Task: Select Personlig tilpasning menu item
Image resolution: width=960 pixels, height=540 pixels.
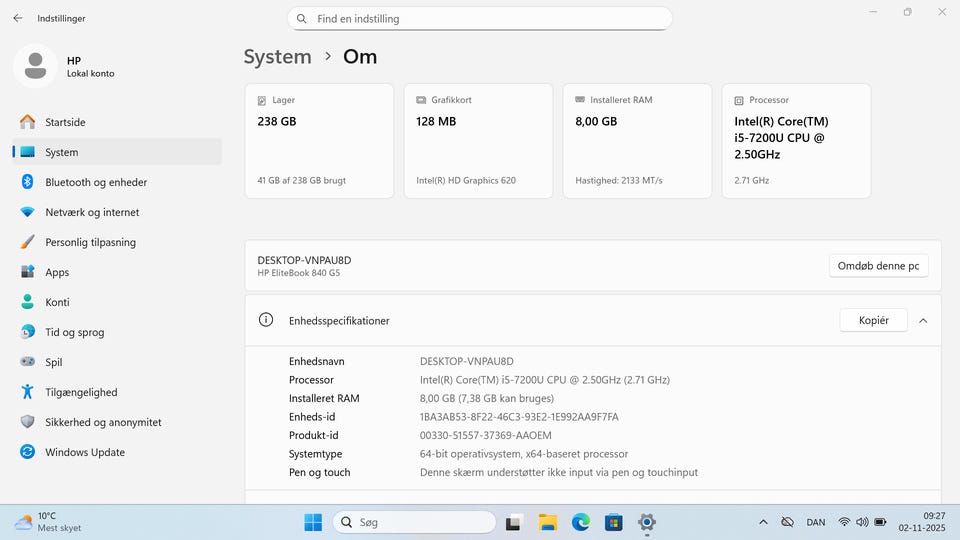Action: (x=90, y=242)
